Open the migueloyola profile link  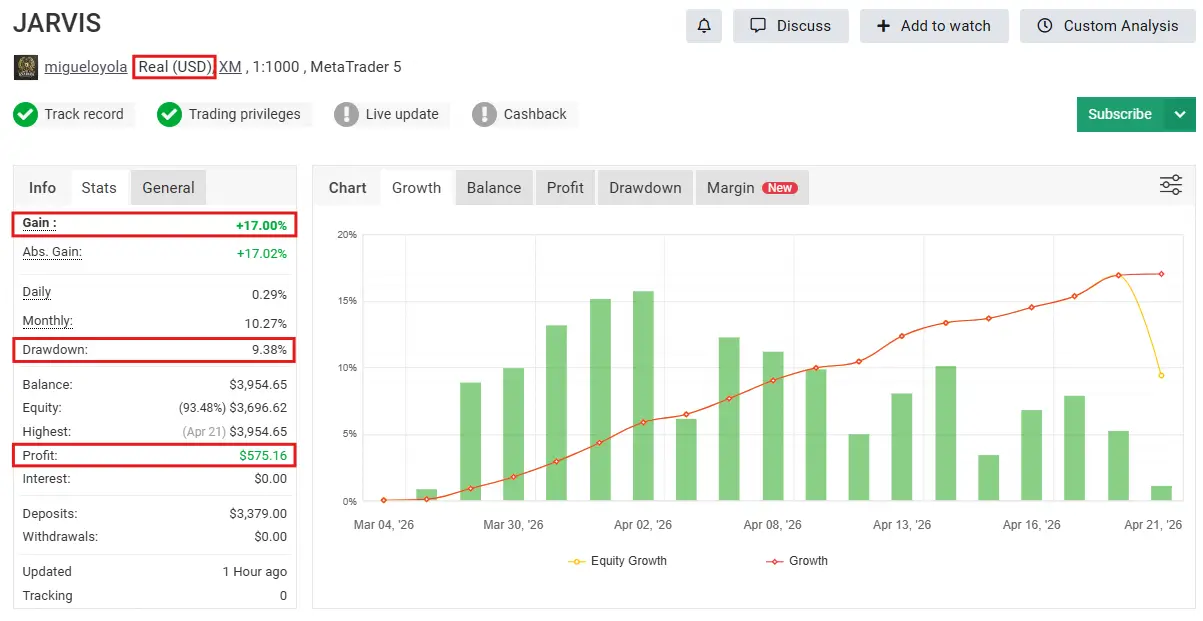[86, 67]
